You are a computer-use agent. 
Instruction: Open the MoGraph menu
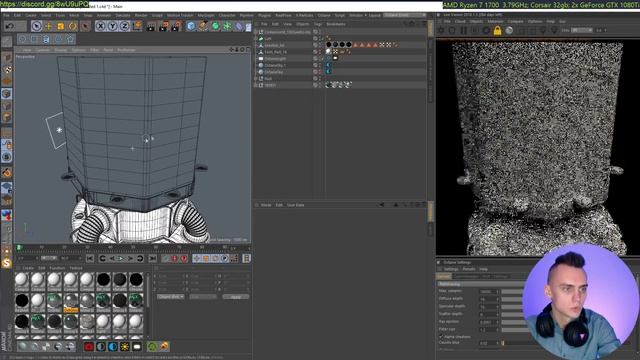coord(206,16)
